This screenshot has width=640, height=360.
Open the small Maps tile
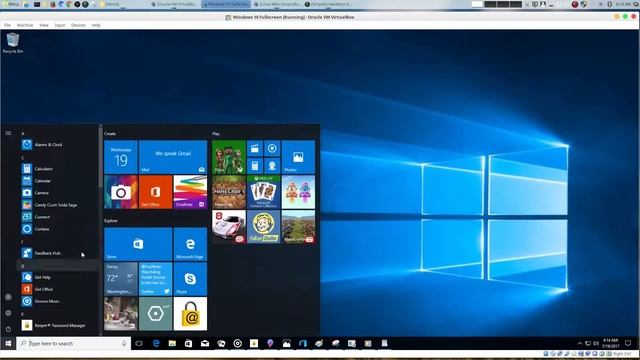click(x=272, y=166)
